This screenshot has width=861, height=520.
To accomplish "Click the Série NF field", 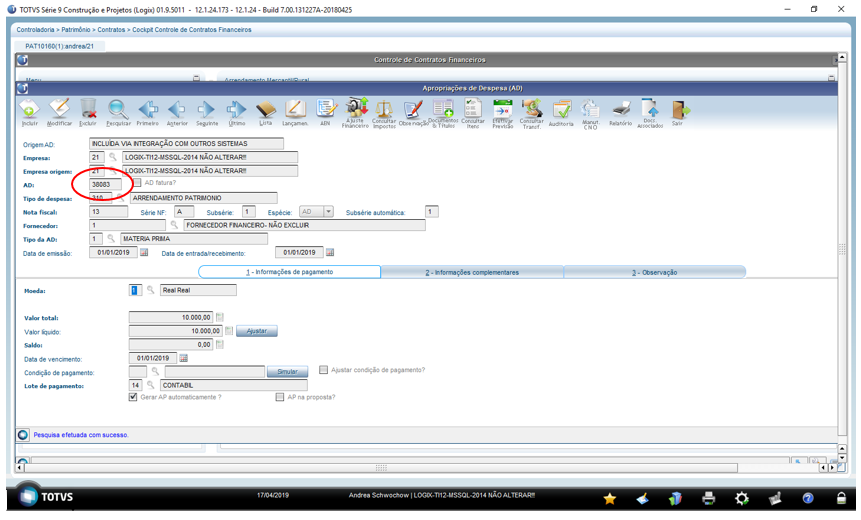I will 184,211.
